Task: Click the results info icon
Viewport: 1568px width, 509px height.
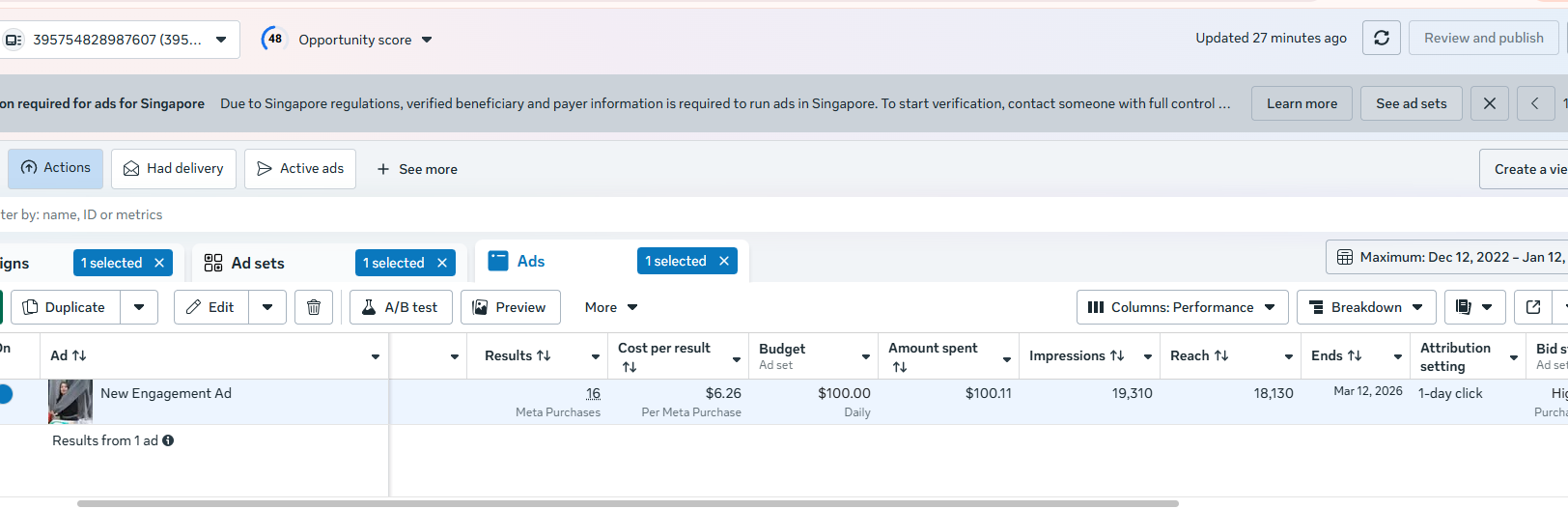Action: (x=168, y=440)
